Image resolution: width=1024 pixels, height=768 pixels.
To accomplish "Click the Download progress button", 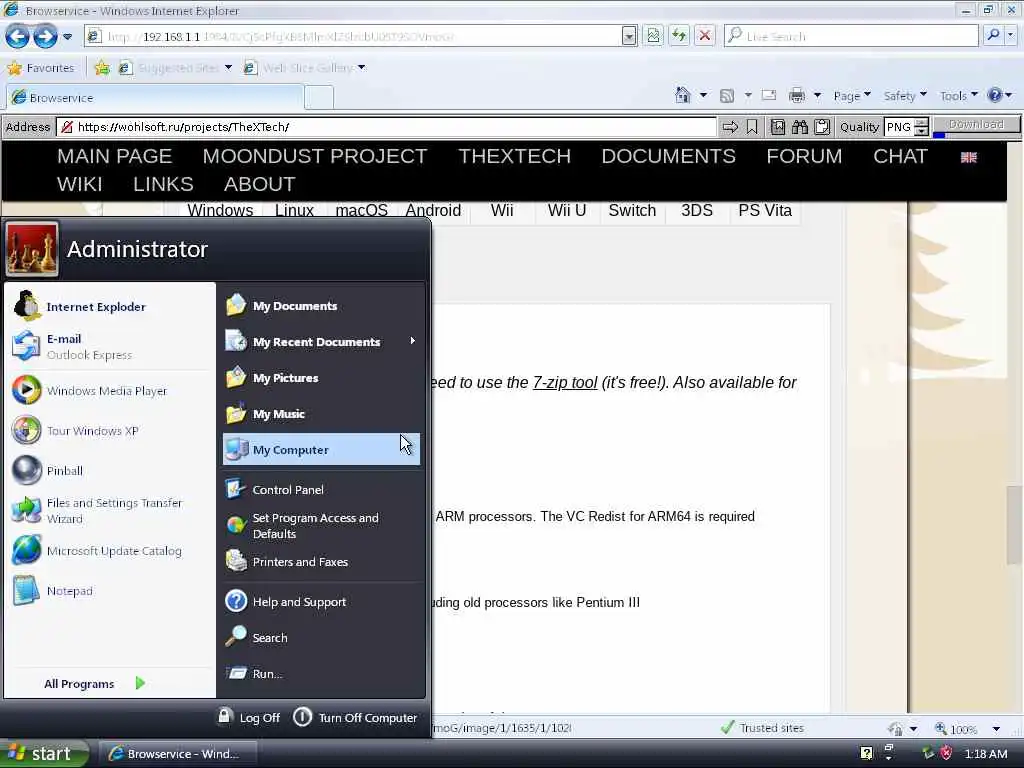I will [x=976, y=126].
